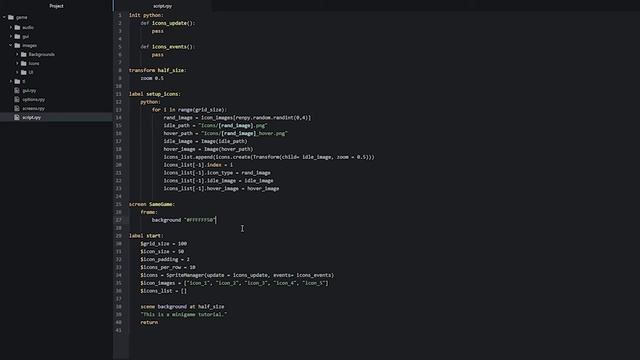Collapse the game root folder chevron
Viewport: 640px width, 360px height.
[x=4, y=17]
